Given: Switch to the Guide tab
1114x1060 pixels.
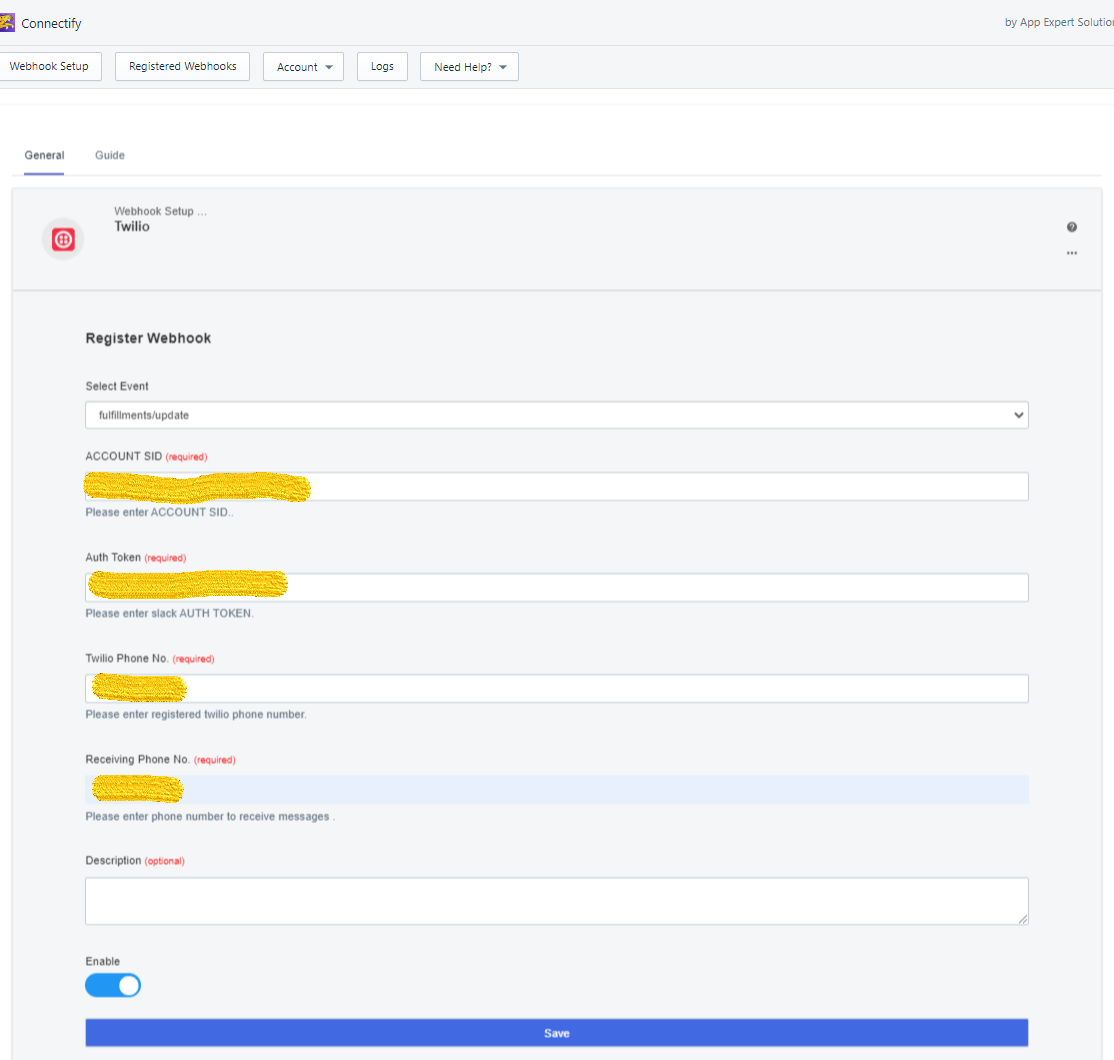Looking at the screenshot, I should [x=110, y=156].
